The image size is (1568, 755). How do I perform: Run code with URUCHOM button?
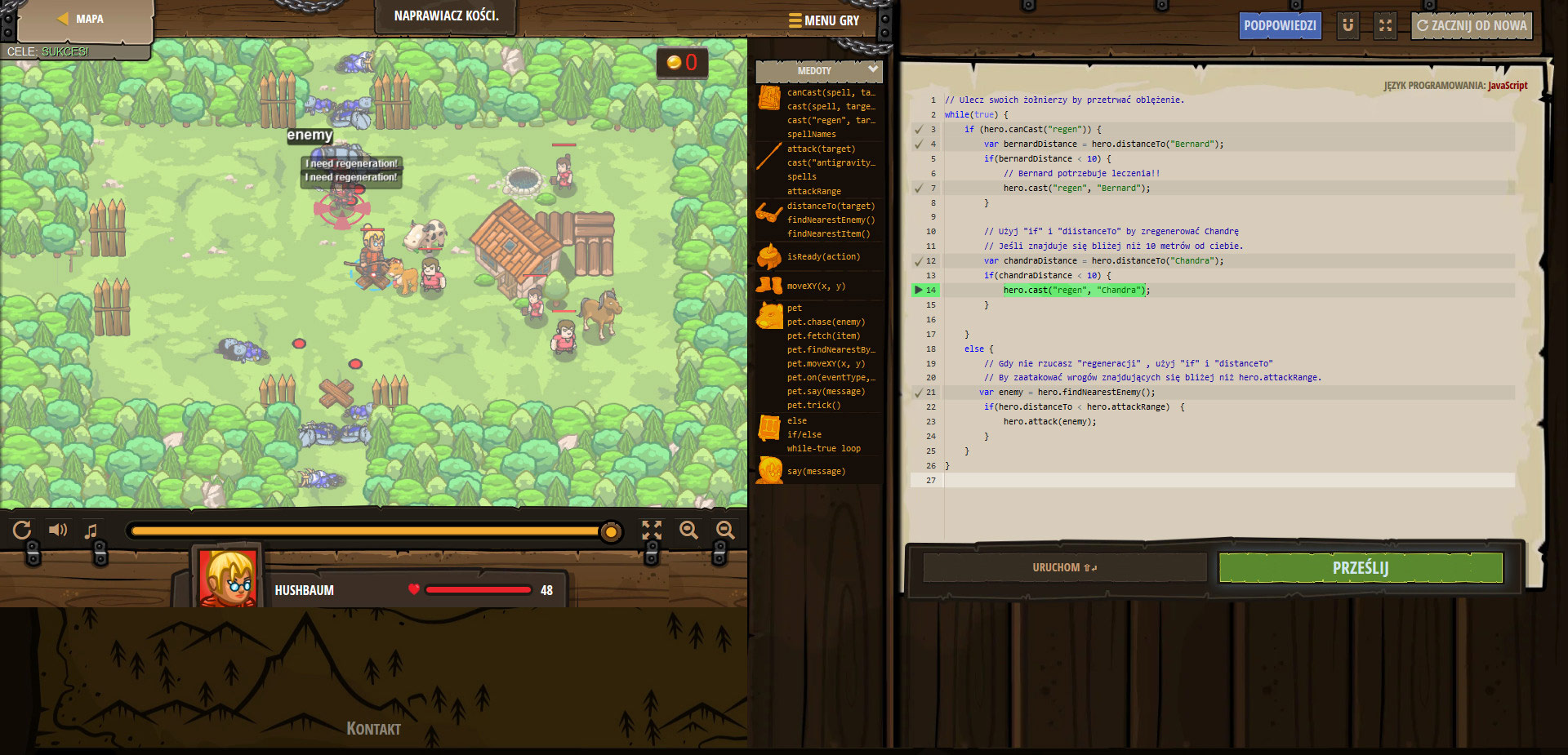tap(1064, 567)
